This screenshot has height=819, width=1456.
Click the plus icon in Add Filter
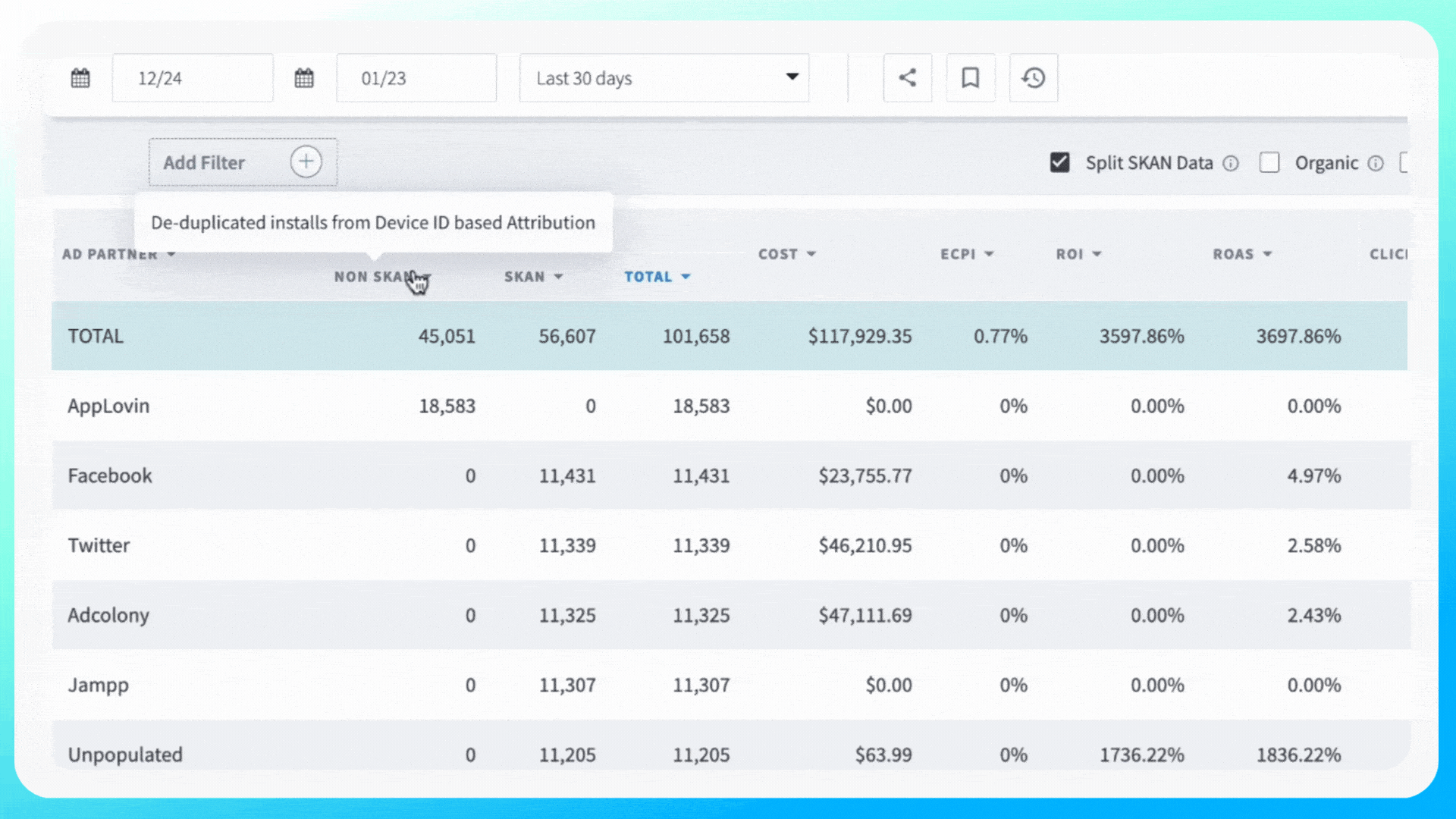tap(306, 162)
